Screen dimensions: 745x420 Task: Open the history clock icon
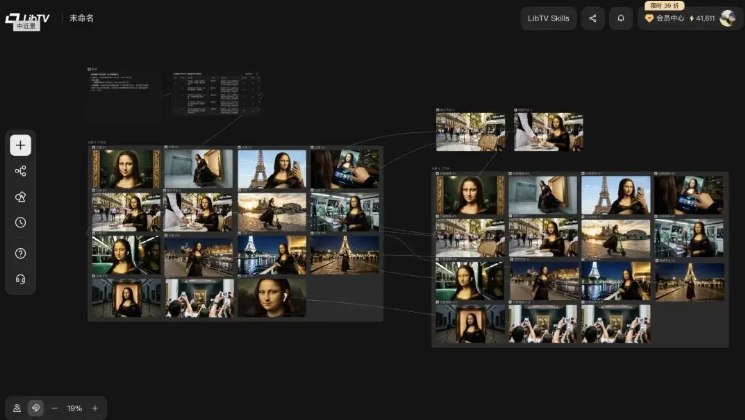(20, 222)
